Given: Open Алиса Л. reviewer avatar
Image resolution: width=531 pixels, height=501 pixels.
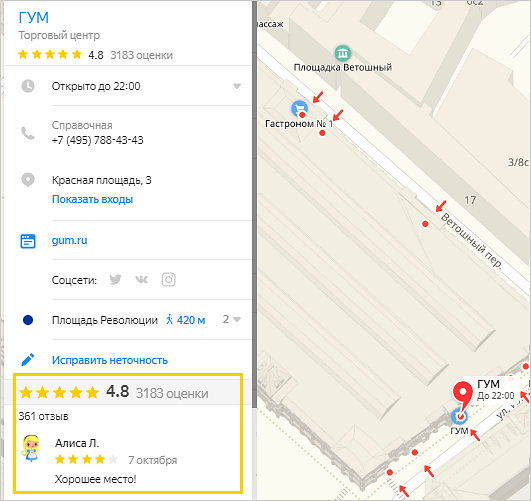Looking at the screenshot, I should click(31, 448).
